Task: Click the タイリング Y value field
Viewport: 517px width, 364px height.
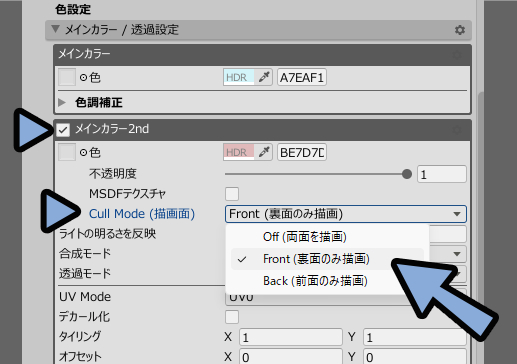Action: (415, 337)
